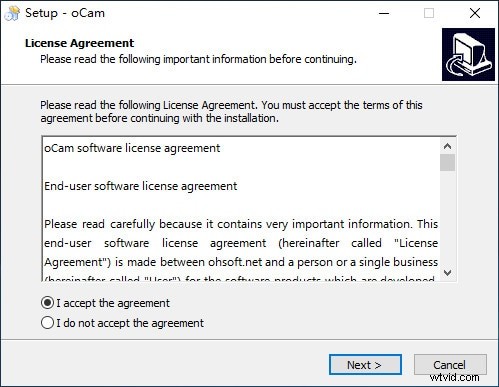
Task: Click the scrollbar track below the thumb
Action: click(x=448, y=218)
